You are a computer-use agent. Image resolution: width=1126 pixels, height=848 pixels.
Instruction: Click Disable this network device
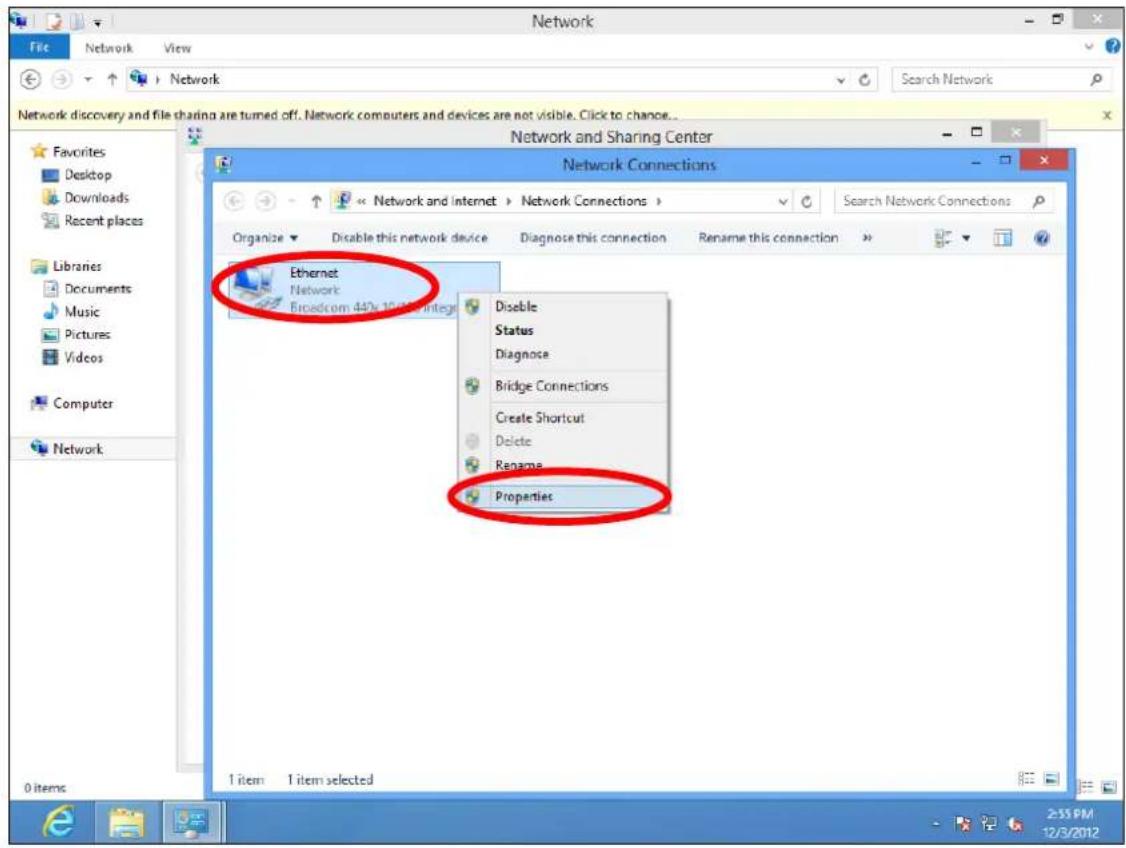pyautogui.click(x=409, y=238)
